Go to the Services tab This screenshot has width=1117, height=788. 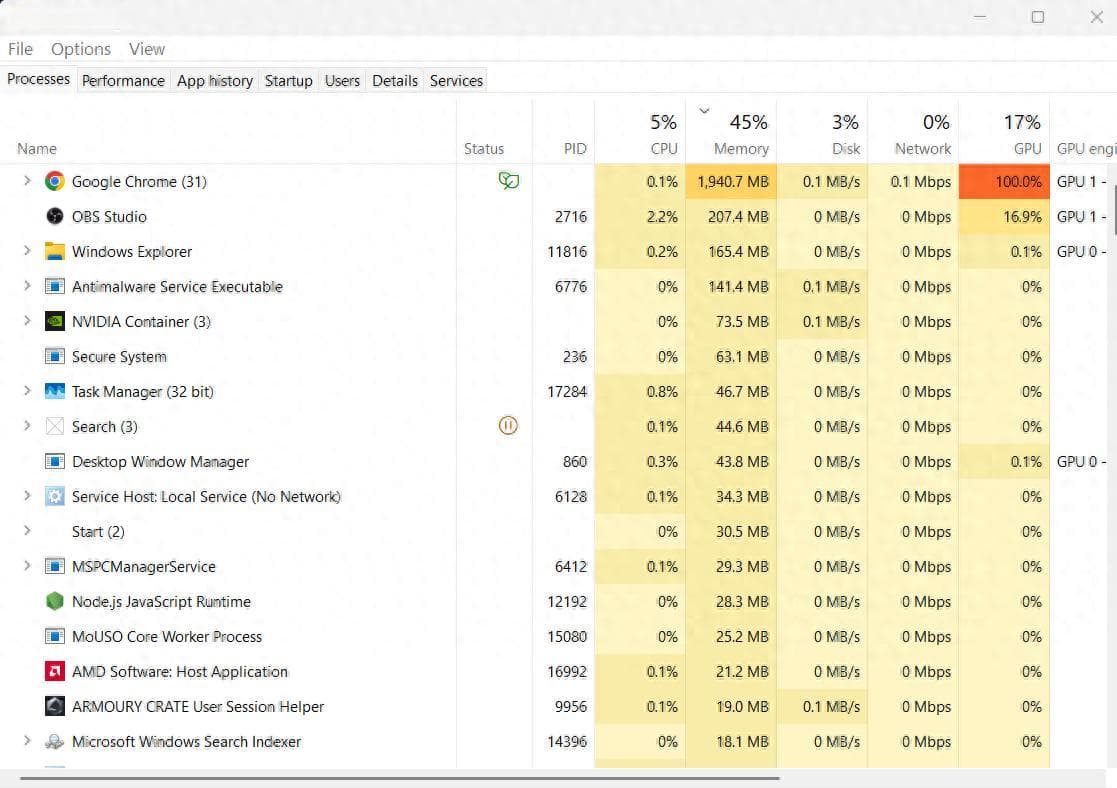[456, 81]
